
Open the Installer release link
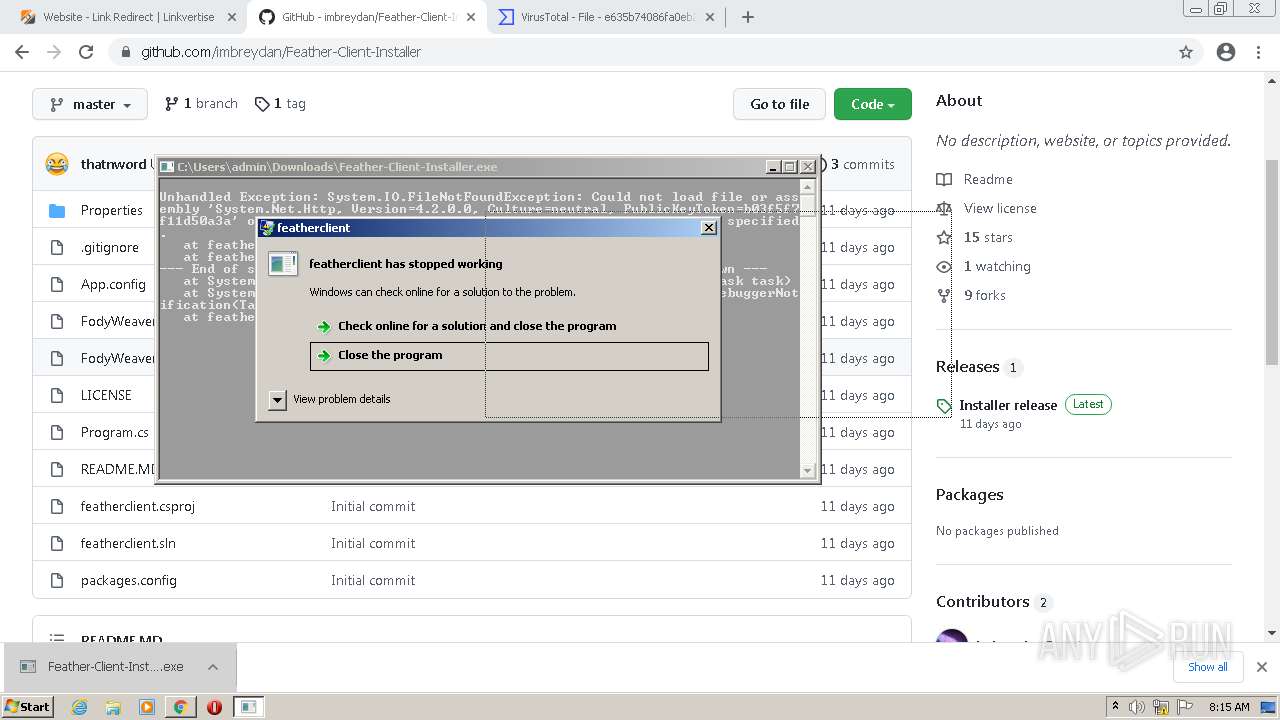click(1008, 405)
